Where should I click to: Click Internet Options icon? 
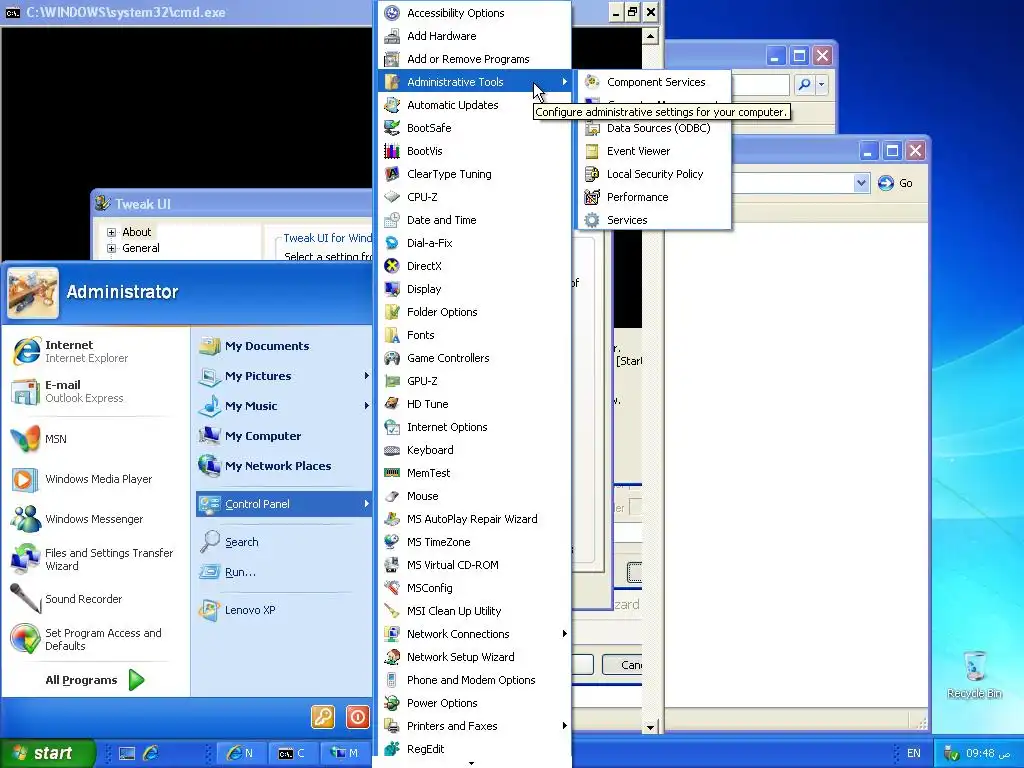point(392,427)
